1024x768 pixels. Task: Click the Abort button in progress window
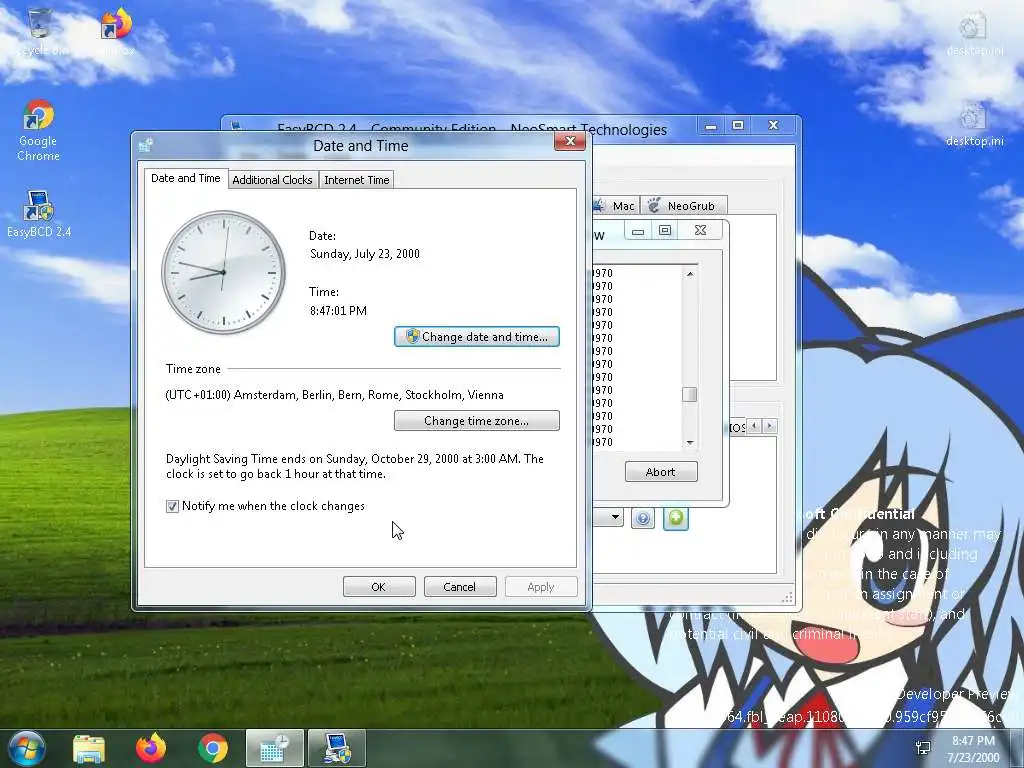point(661,472)
